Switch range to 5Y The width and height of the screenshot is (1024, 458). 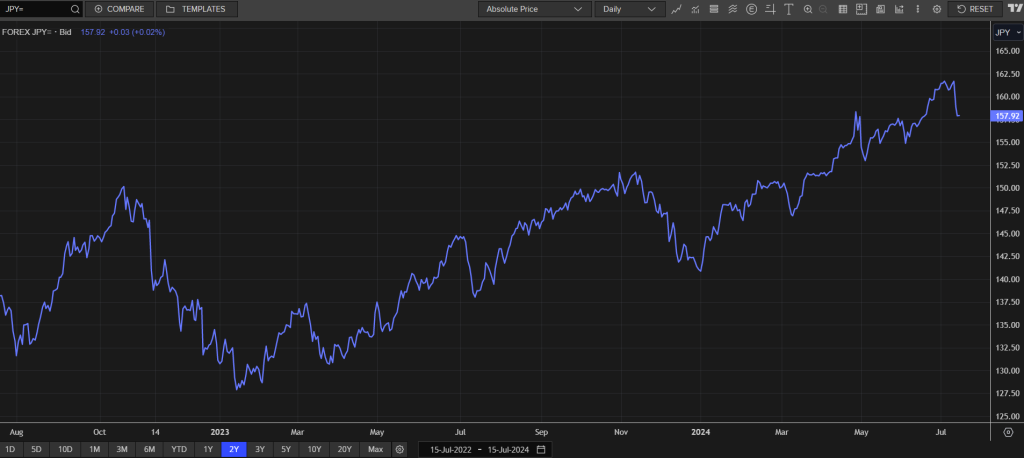point(287,449)
